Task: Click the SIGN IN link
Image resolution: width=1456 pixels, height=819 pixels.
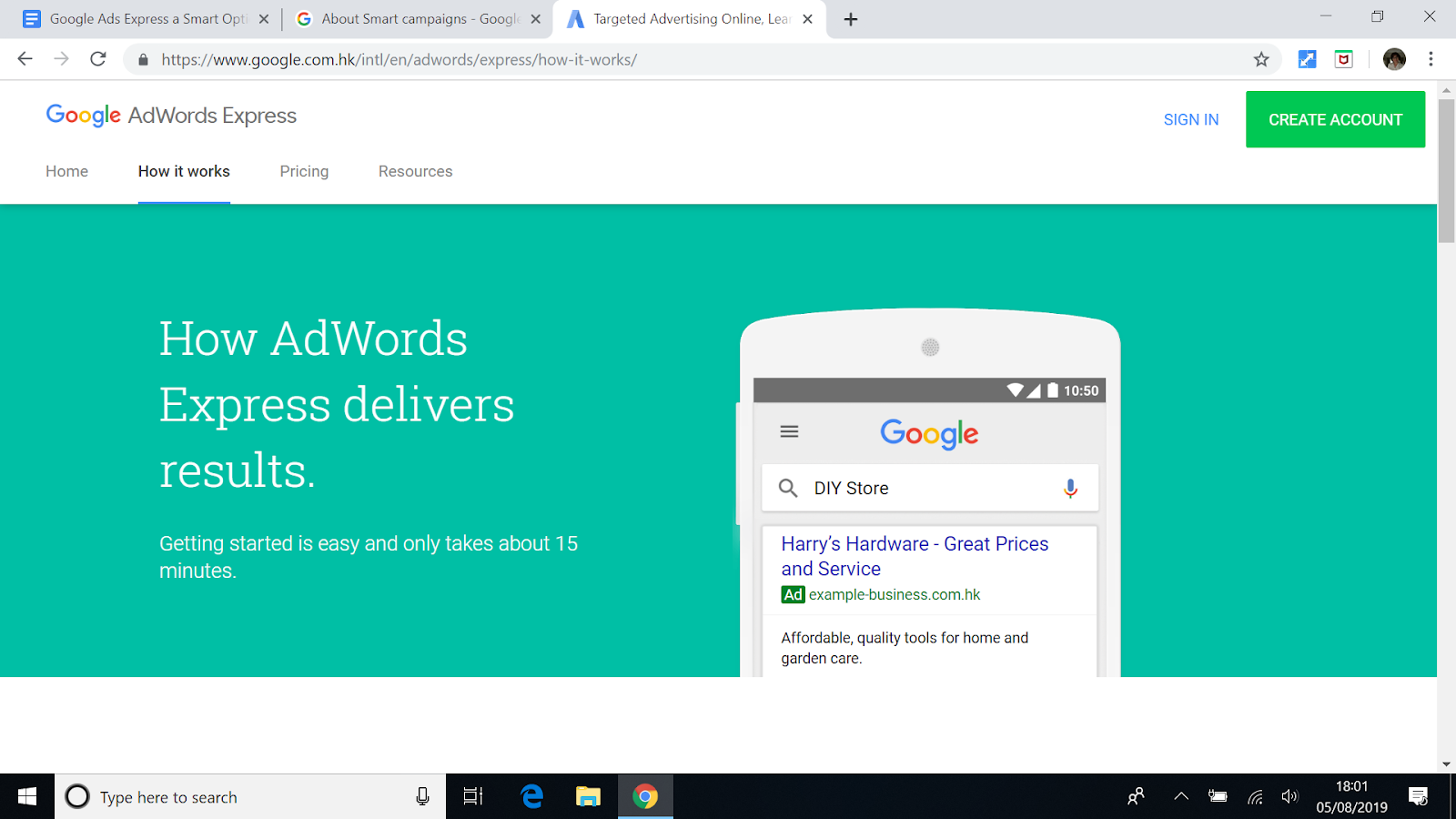Action: (x=1190, y=119)
